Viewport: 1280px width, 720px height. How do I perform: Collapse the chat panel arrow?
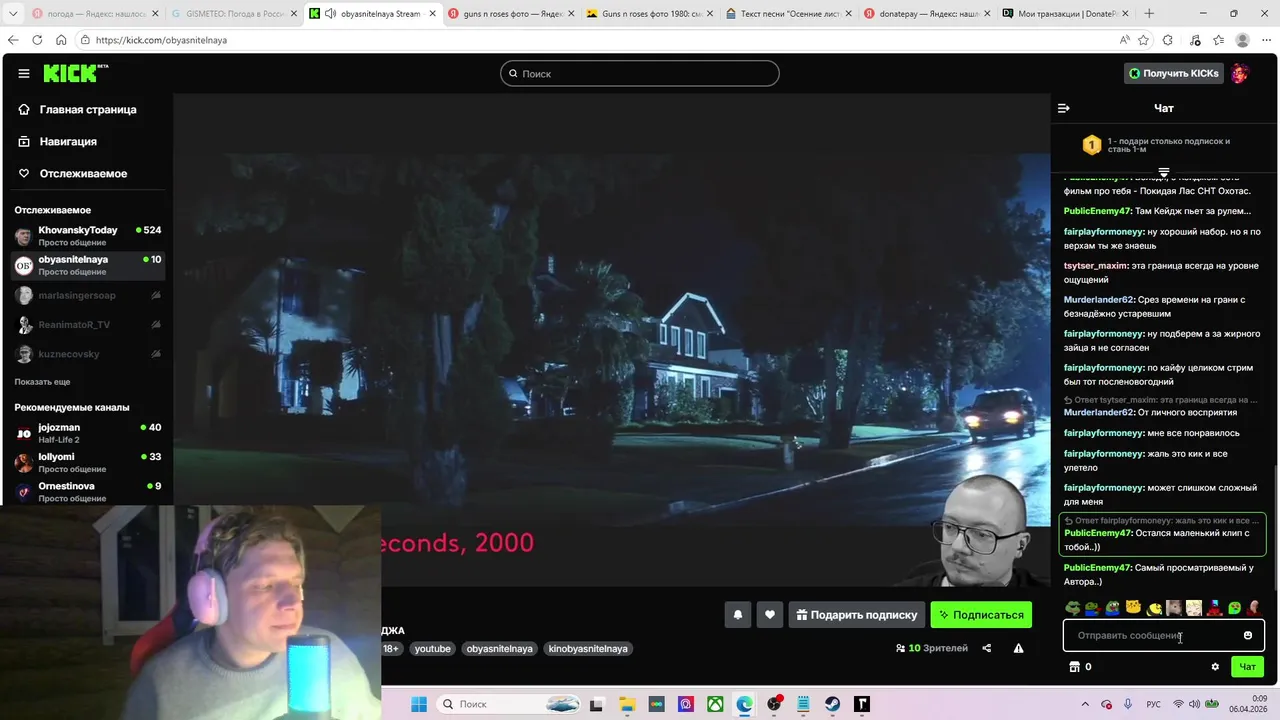[1064, 108]
